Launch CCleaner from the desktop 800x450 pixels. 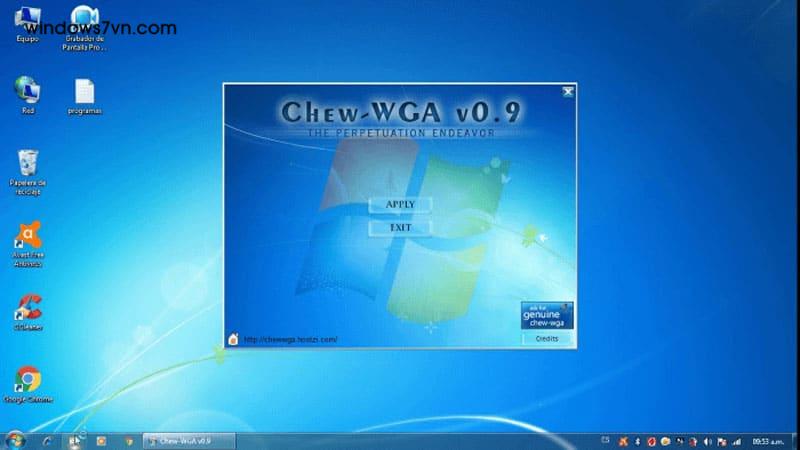click(x=28, y=308)
